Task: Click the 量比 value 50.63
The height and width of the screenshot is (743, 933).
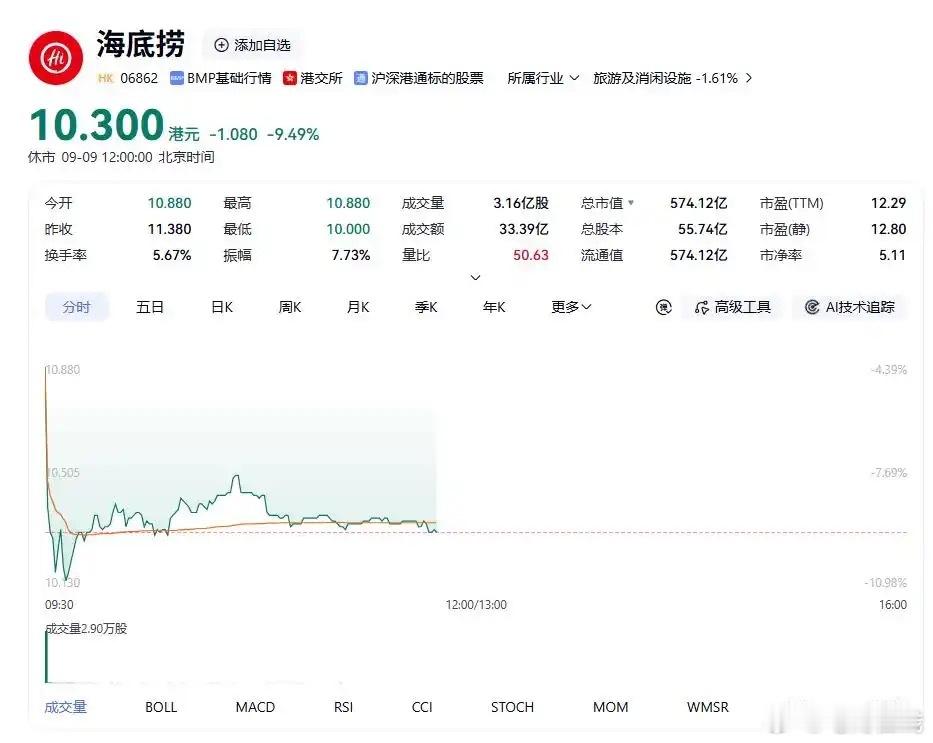Action: 531,255
